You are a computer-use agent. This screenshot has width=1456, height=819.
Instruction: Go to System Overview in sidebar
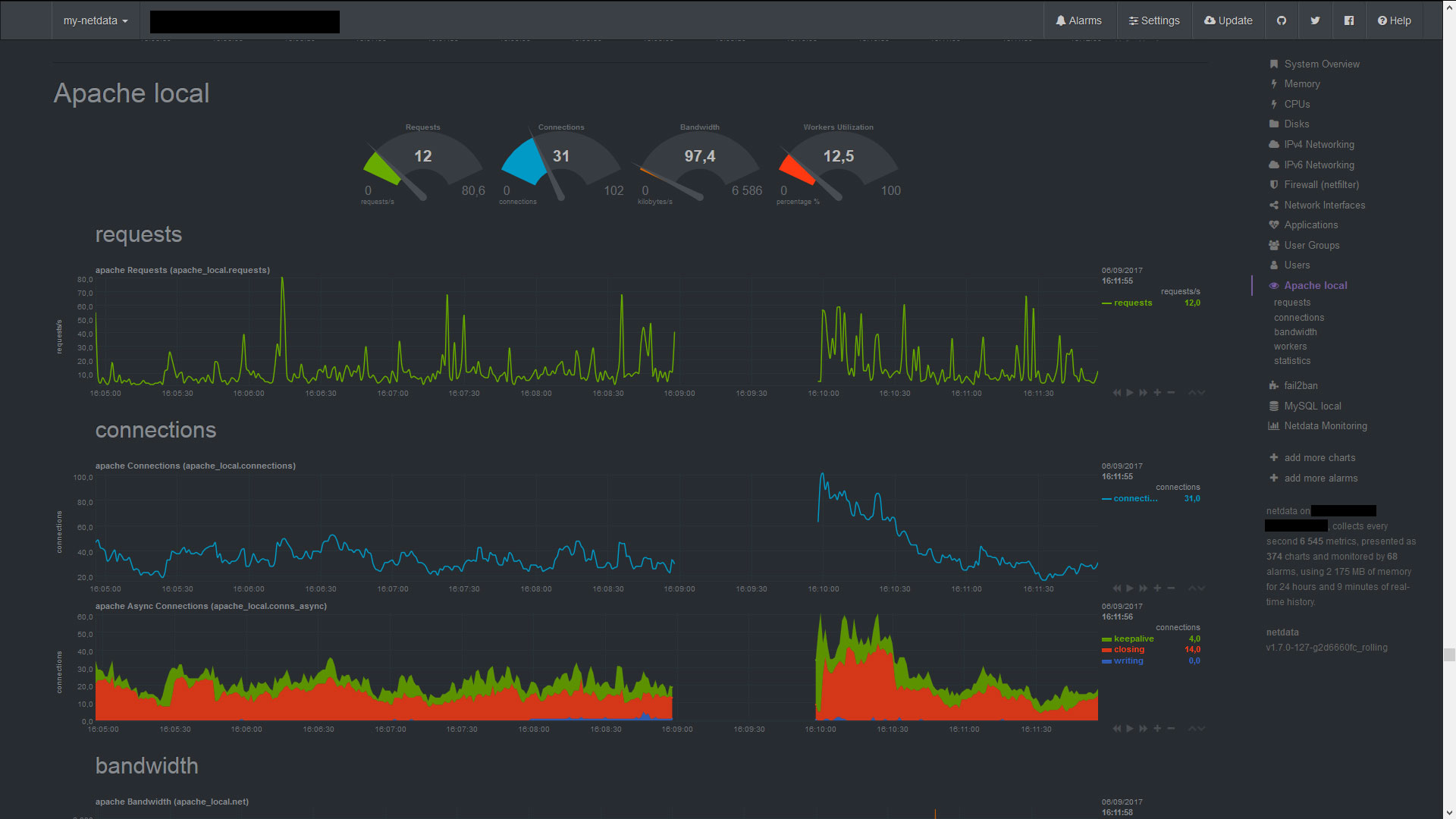point(1321,64)
